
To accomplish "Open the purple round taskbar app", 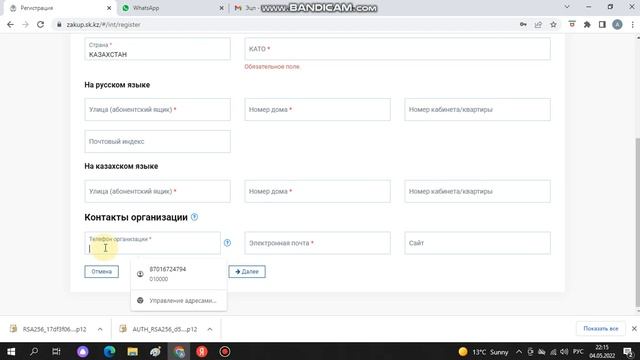I will click(x=83, y=351).
